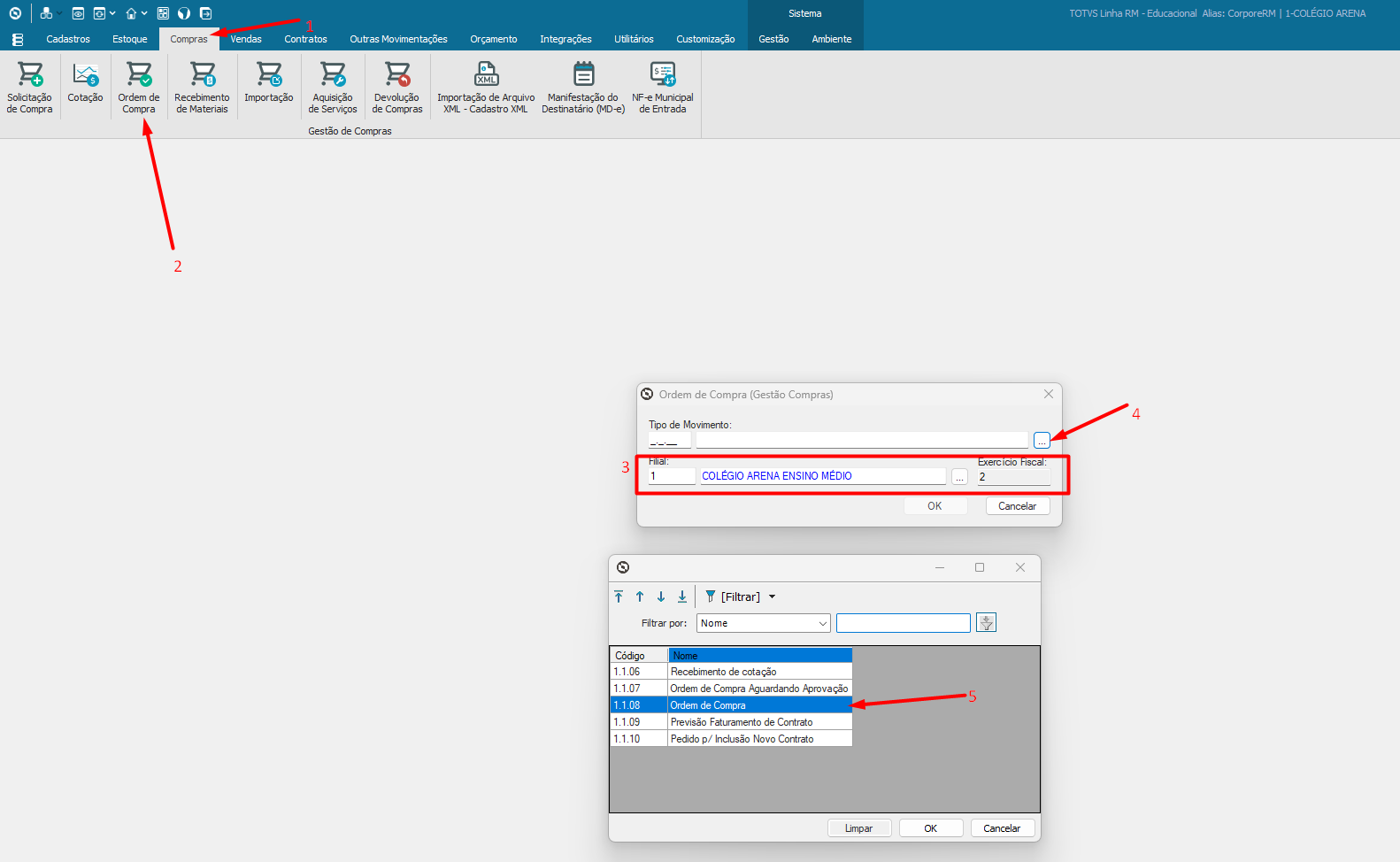Image resolution: width=1400 pixels, height=862 pixels.
Task: Select row Ordem de Compra Aguardando Aprovação
Action: pos(758,689)
